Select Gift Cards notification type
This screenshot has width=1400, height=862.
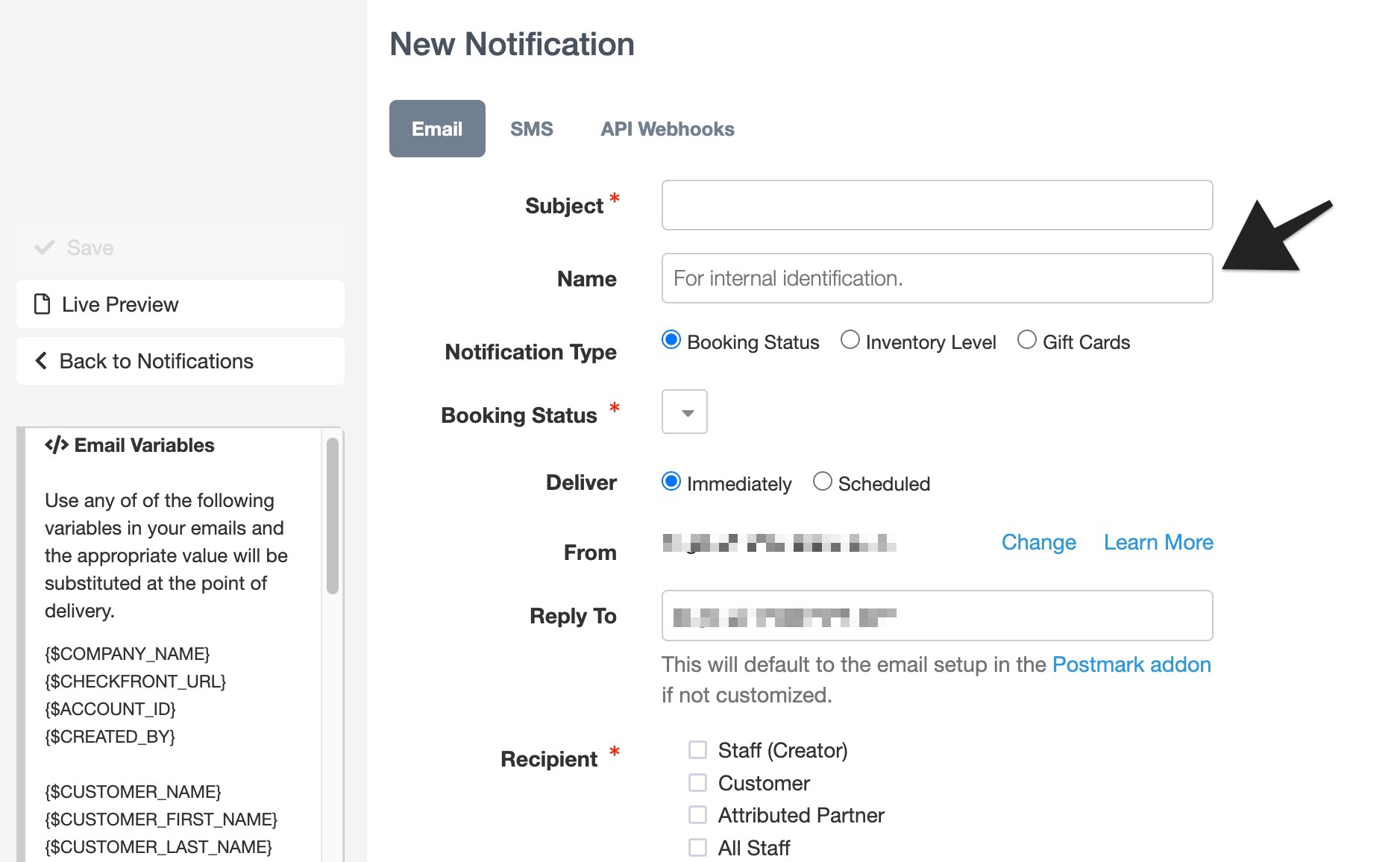click(x=1027, y=340)
